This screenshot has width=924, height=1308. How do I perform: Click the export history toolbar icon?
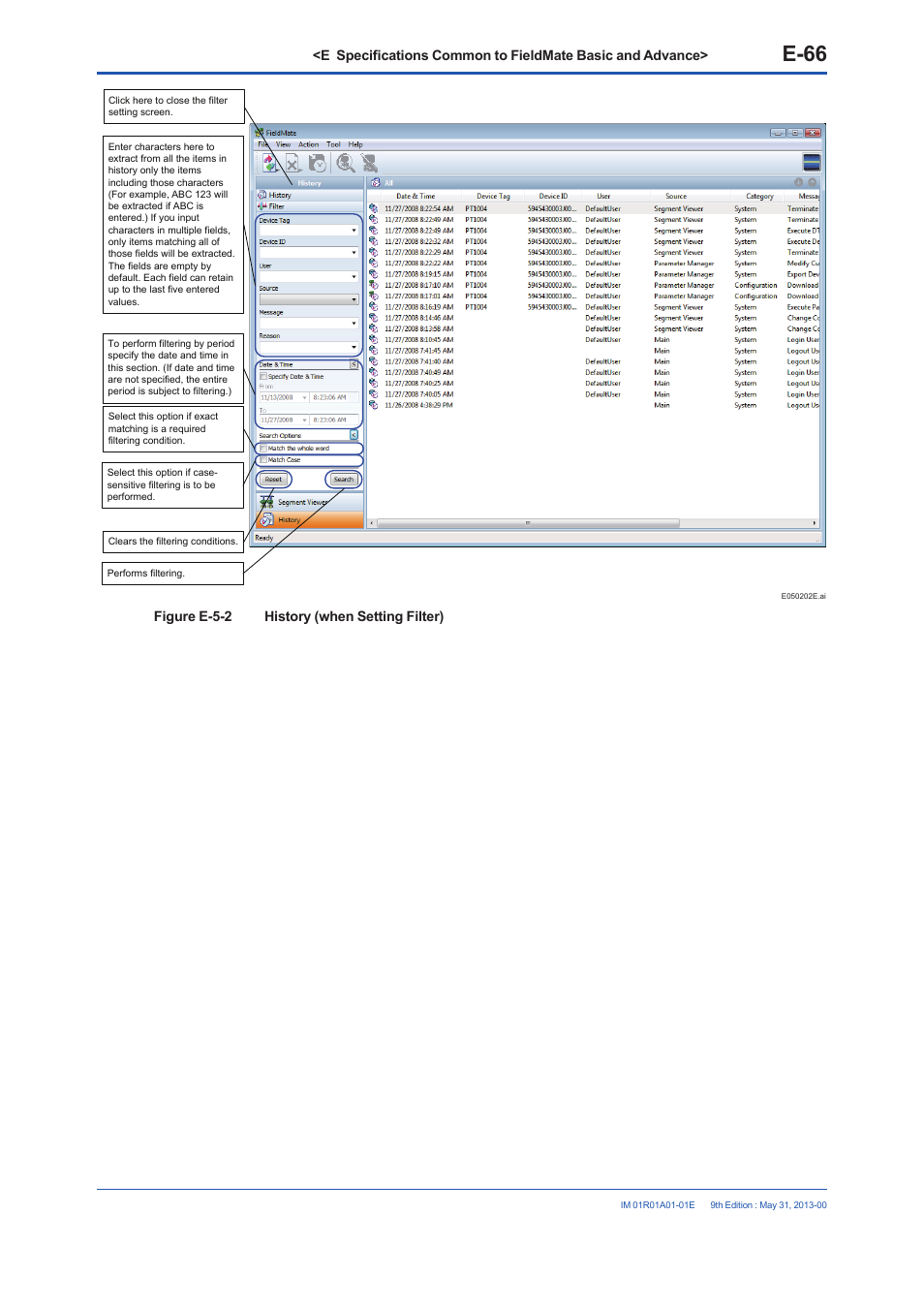pos(269,164)
